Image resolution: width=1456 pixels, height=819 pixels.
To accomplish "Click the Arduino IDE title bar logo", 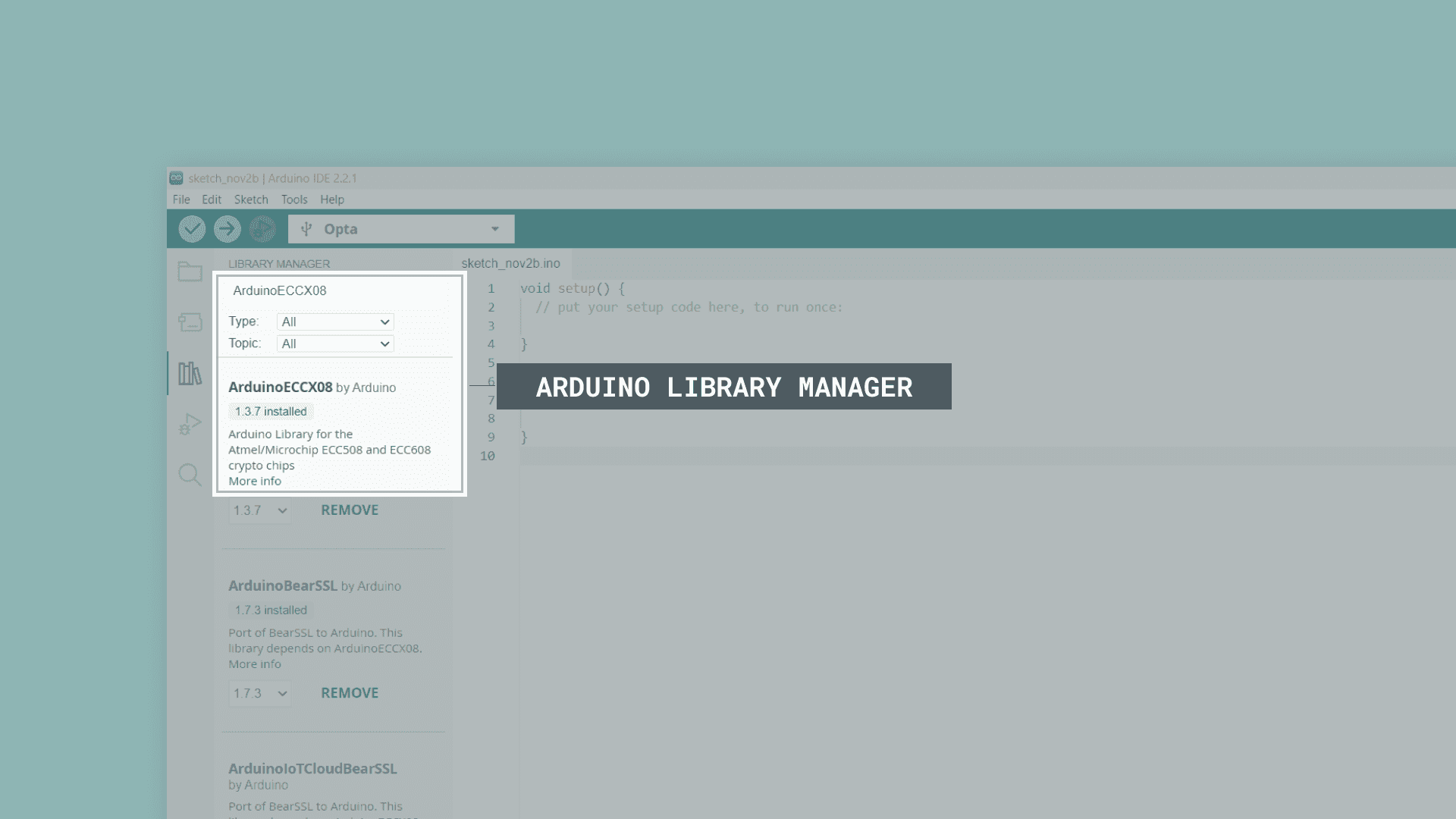I will 176,178.
